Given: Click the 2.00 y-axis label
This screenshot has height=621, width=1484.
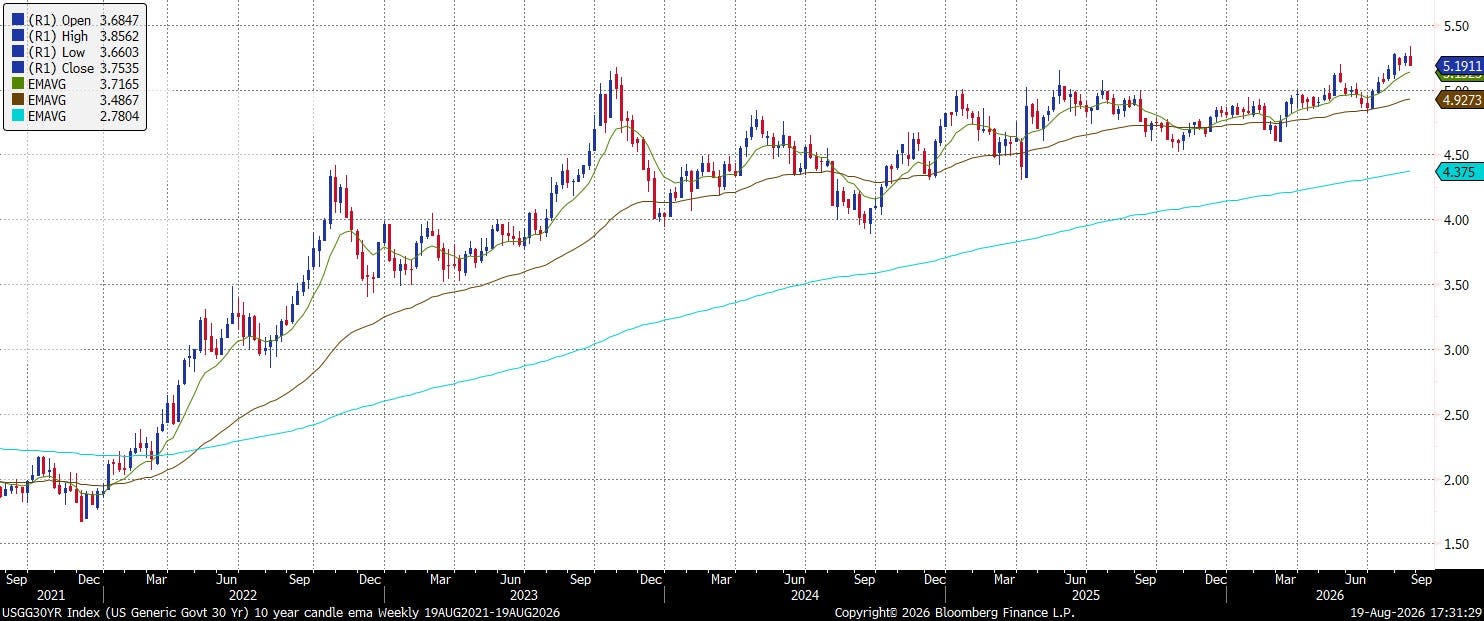Looking at the screenshot, I should (1456, 480).
